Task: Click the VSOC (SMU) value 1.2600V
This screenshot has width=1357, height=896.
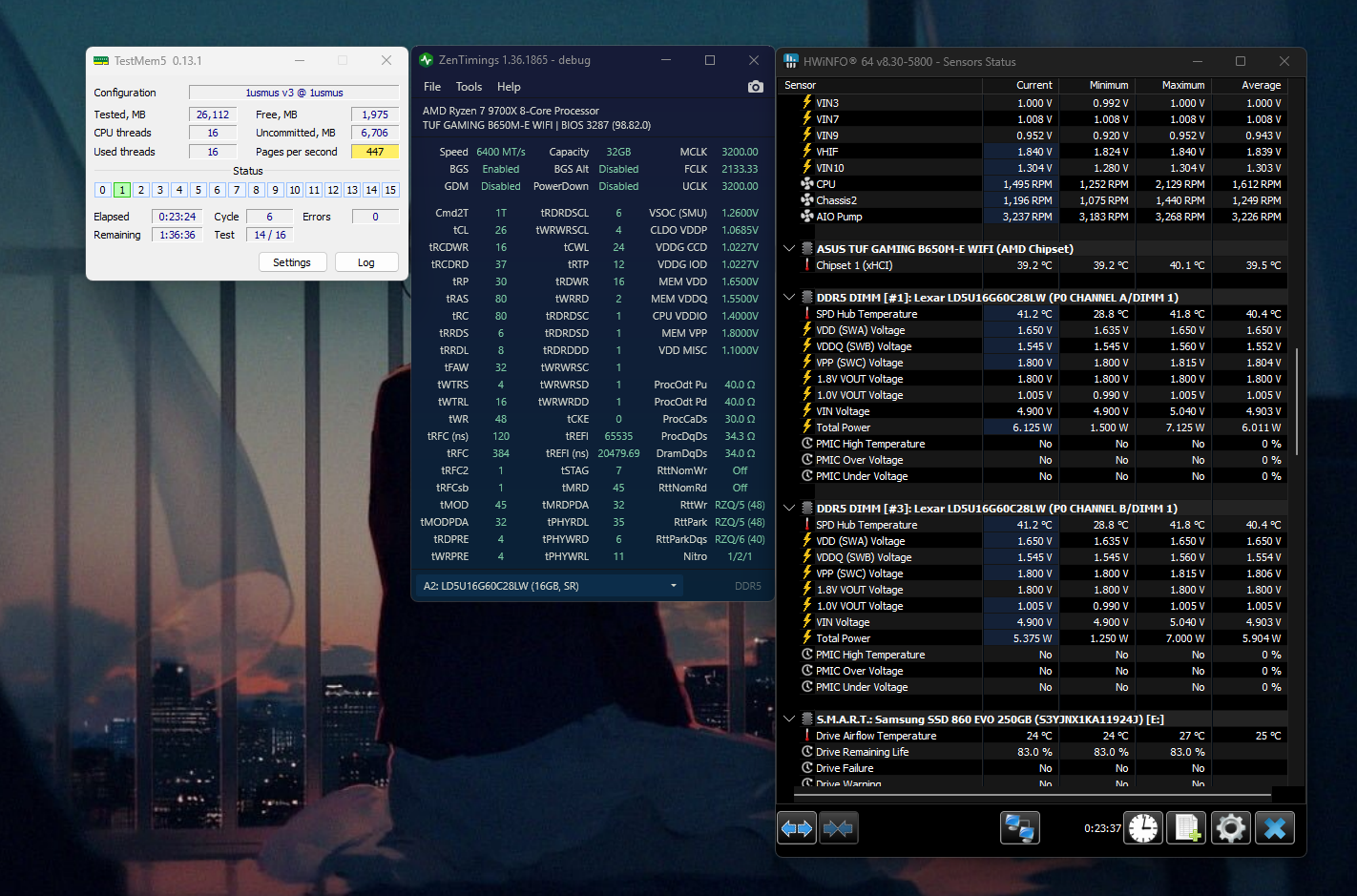Action: [x=741, y=213]
